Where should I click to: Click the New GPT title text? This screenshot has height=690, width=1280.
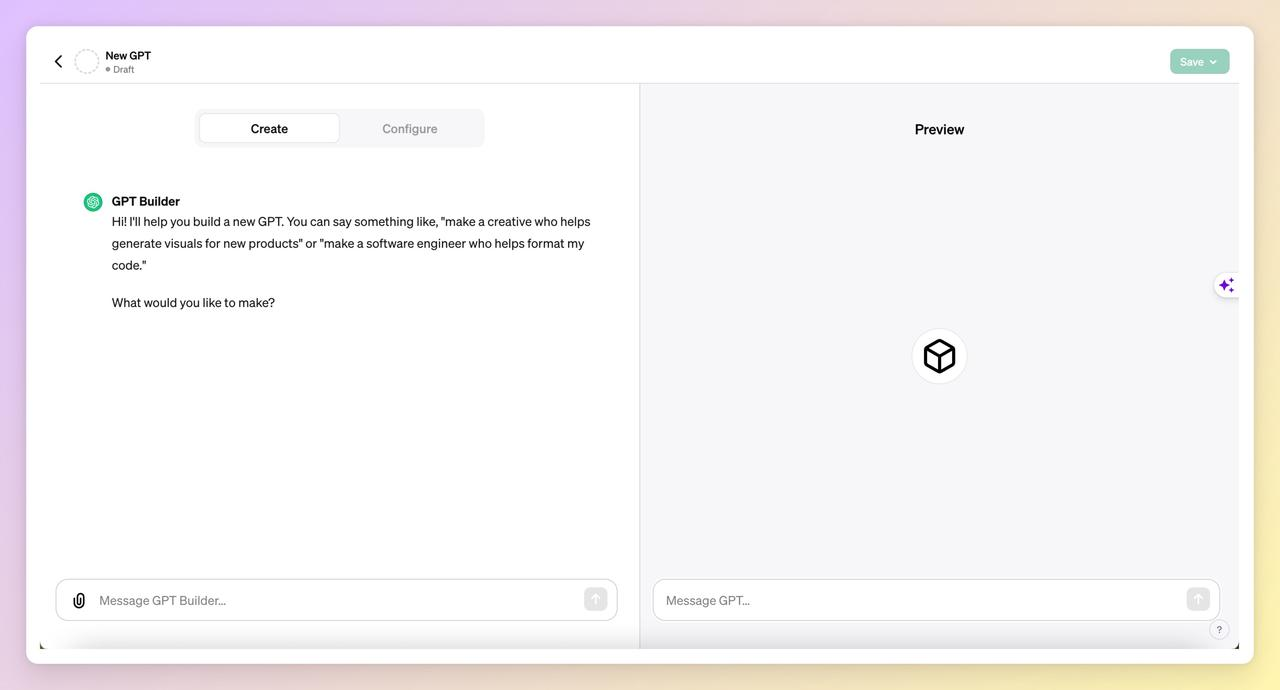click(128, 56)
